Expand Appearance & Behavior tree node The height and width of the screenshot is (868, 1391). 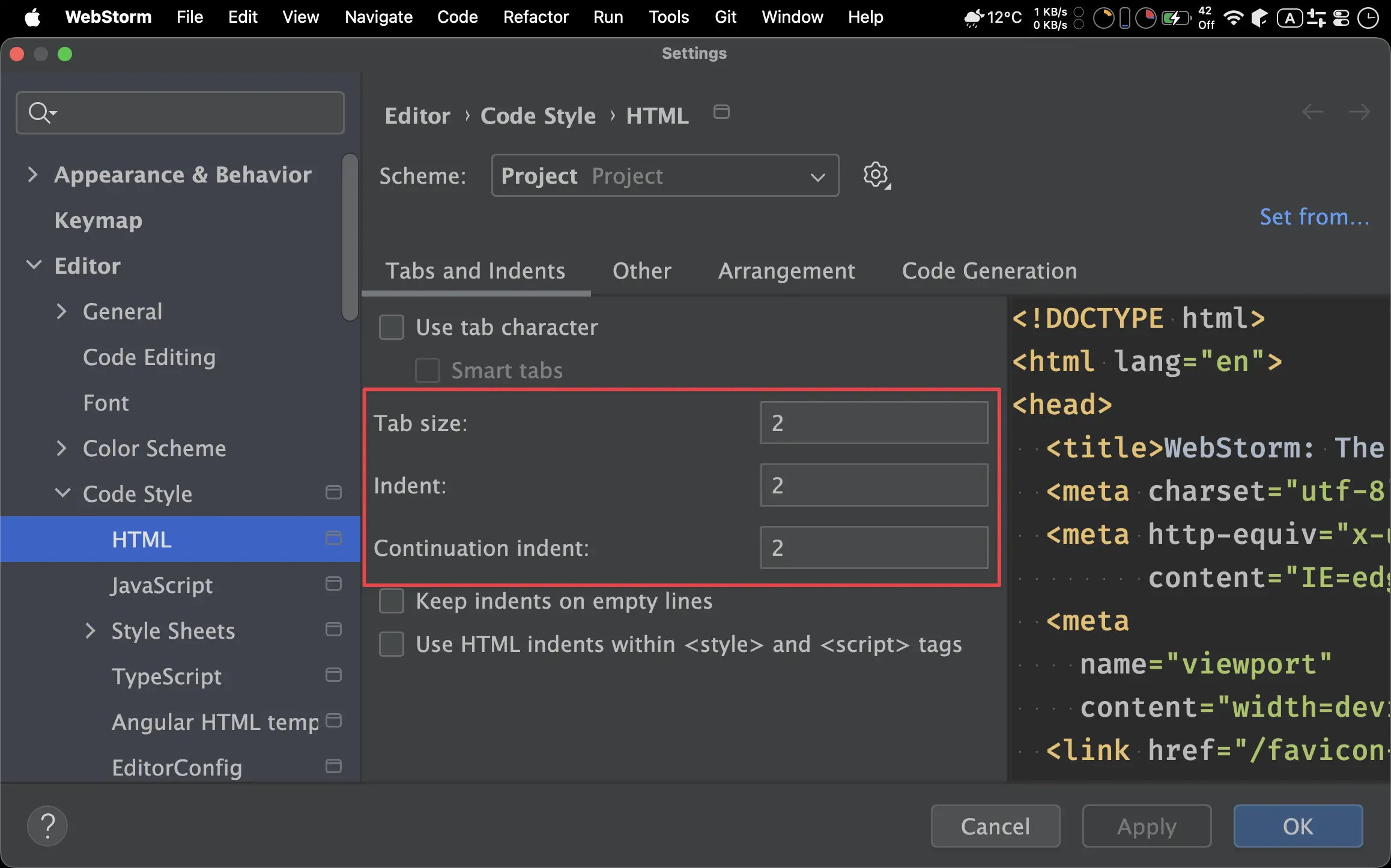pos(33,175)
